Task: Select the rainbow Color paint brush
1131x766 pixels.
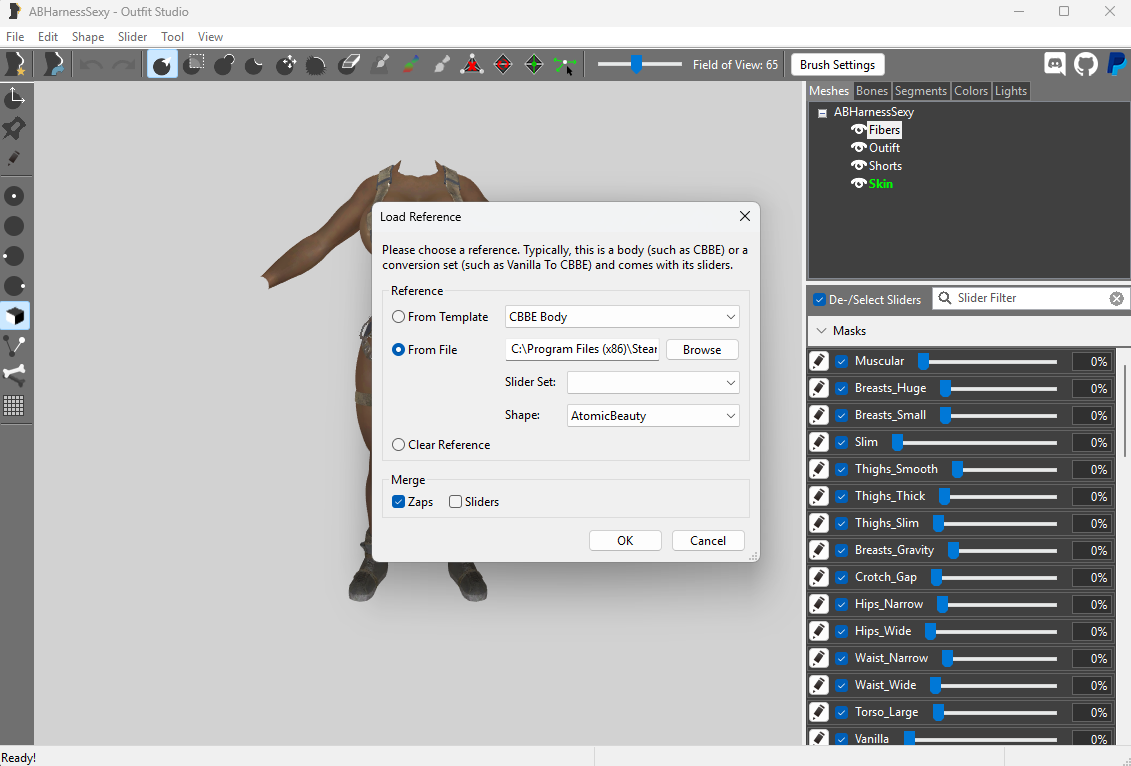Action: [411, 64]
